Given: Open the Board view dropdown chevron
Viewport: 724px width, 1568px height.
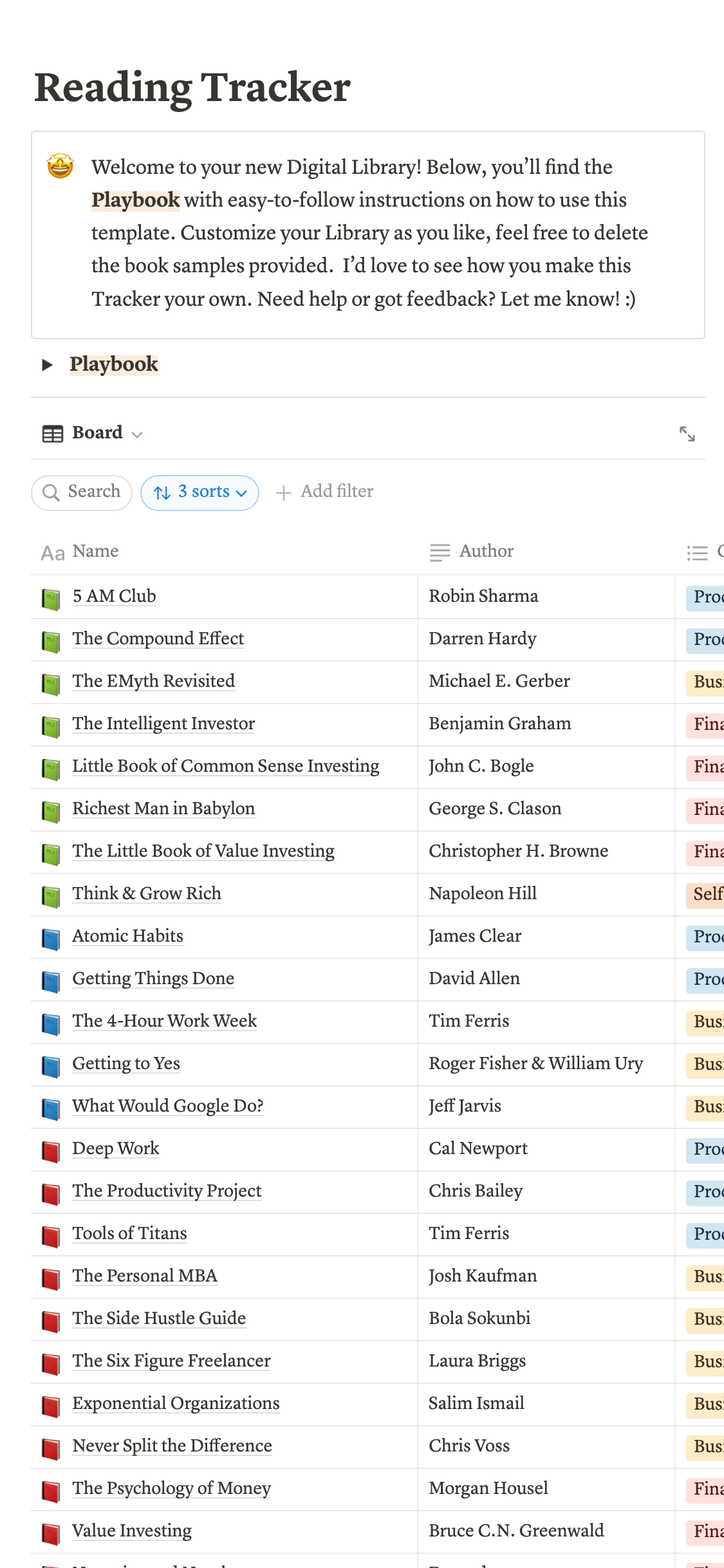Looking at the screenshot, I should click(x=136, y=434).
